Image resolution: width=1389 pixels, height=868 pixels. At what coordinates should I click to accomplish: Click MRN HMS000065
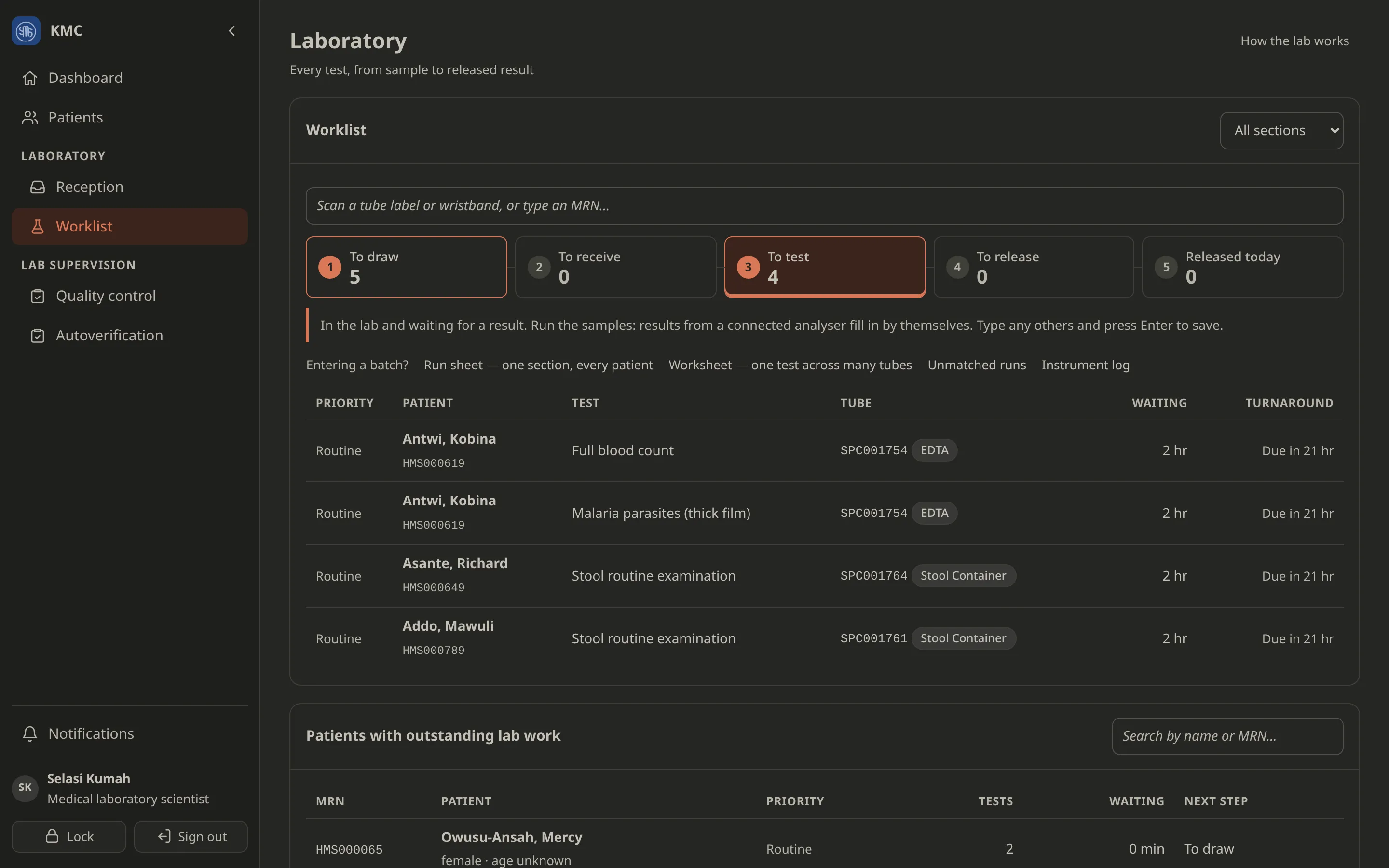349,850
